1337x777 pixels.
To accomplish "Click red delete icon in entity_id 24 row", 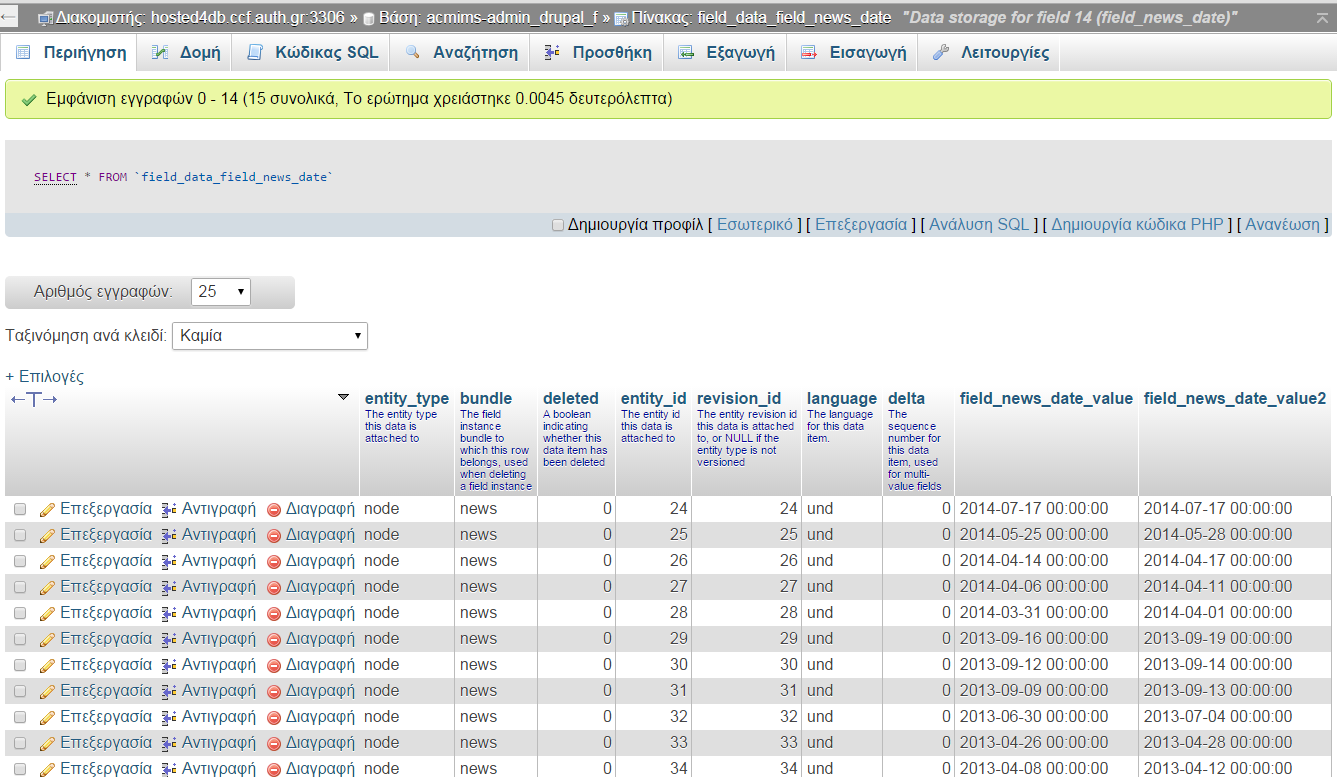I will tap(274, 509).
